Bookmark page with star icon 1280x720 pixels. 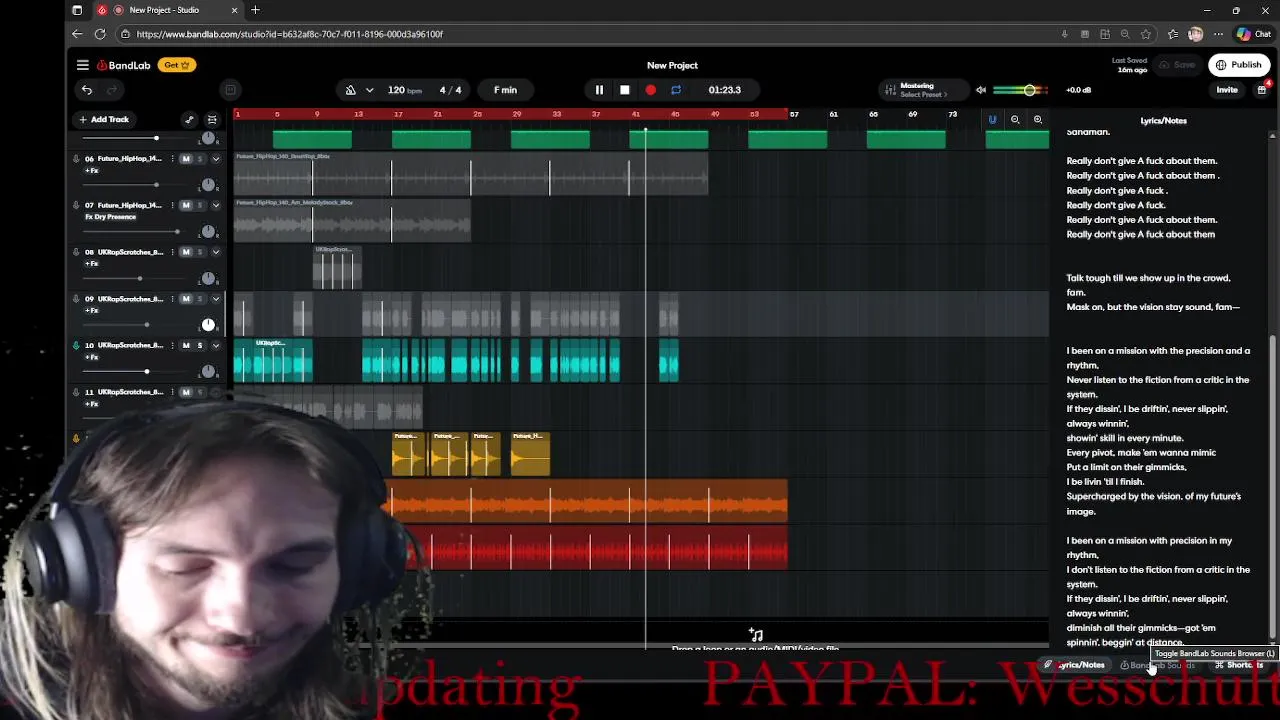point(1146,34)
